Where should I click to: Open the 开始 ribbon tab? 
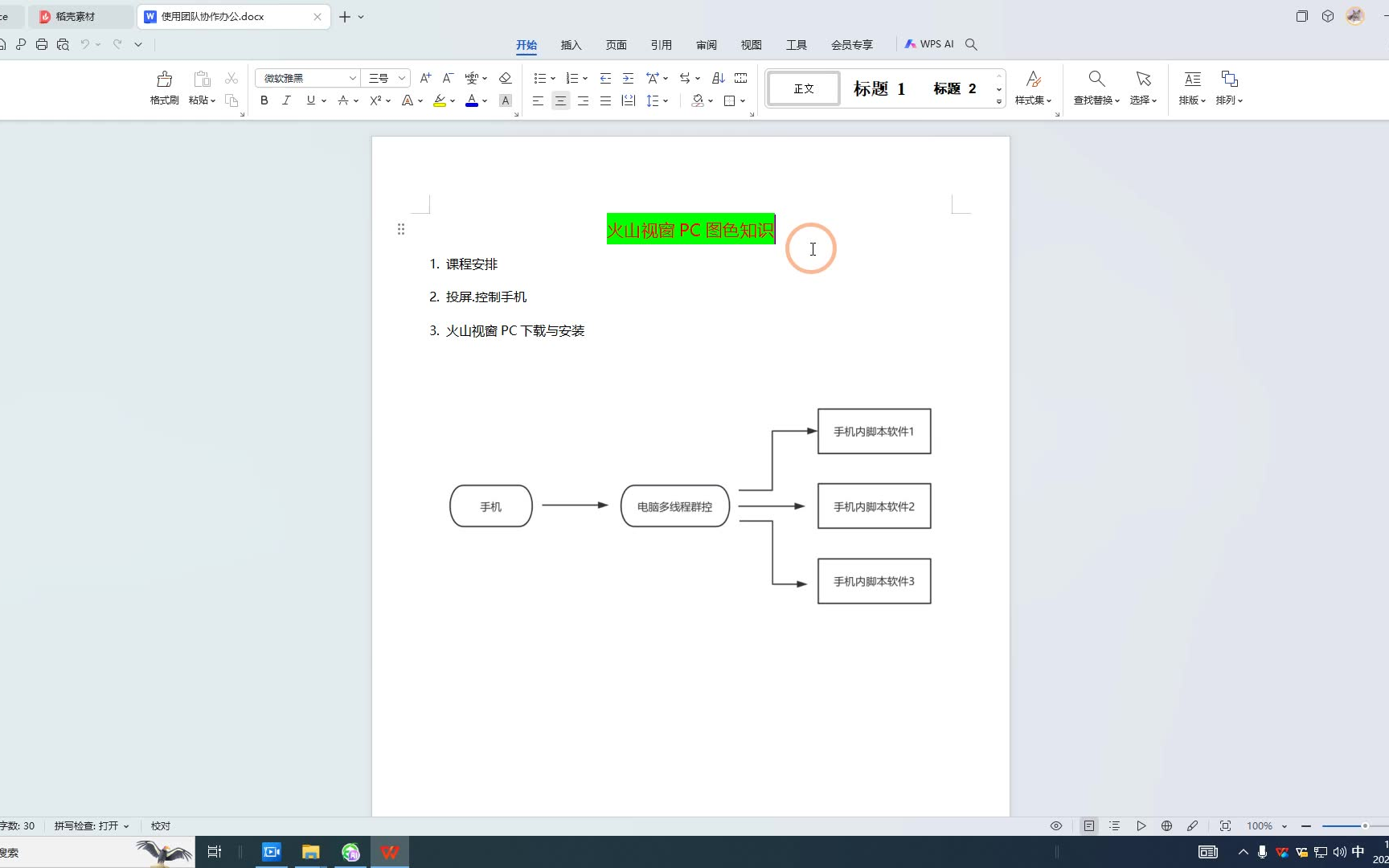527,45
